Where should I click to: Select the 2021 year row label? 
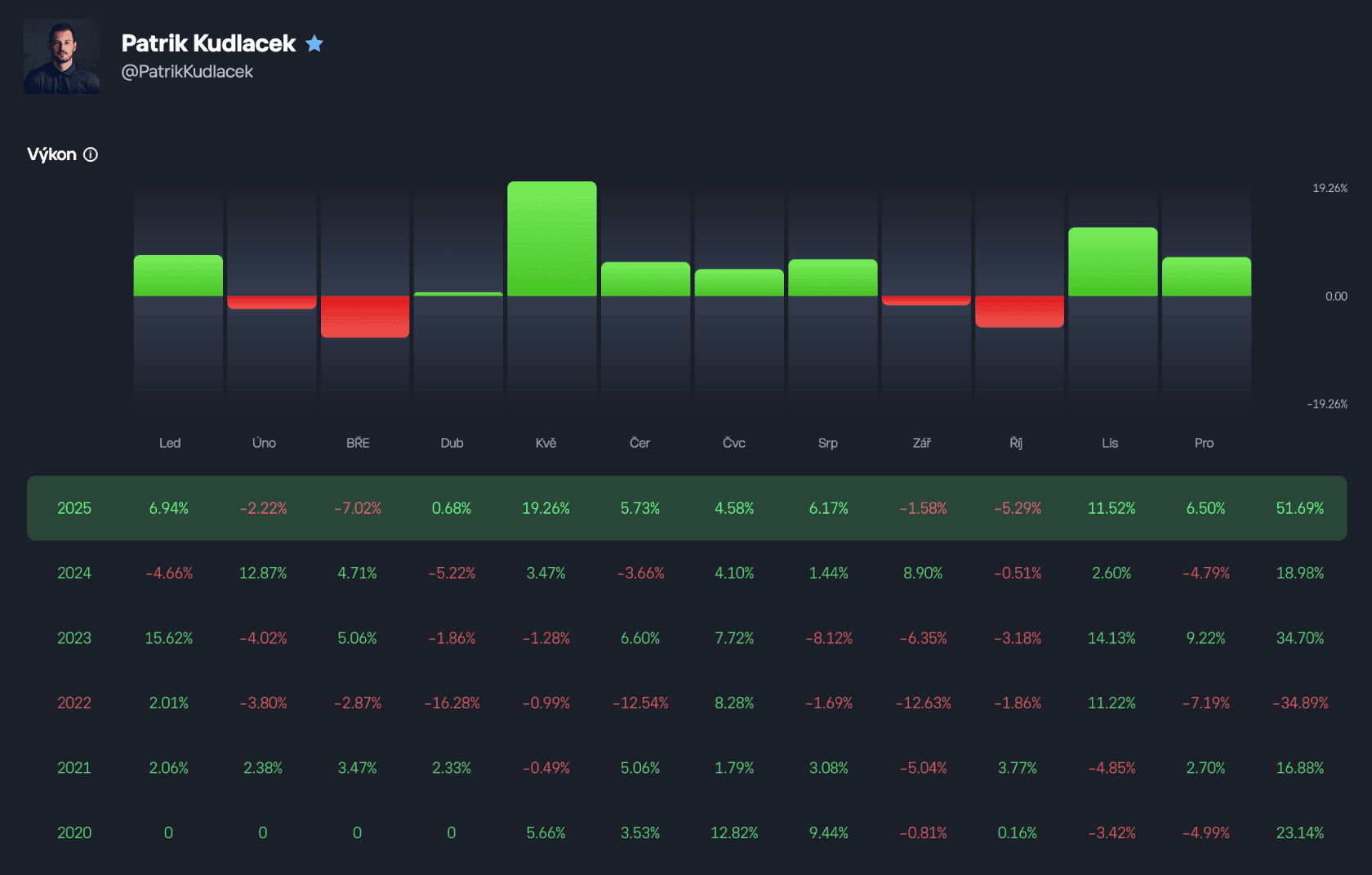[x=73, y=768]
